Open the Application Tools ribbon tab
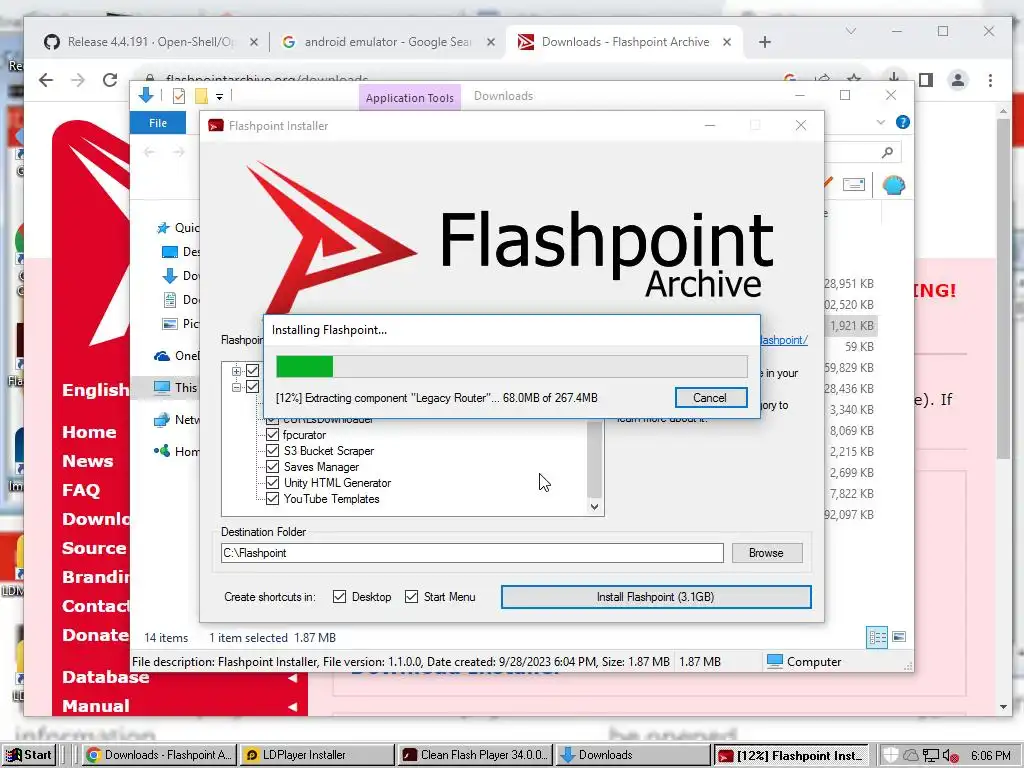The width and height of the screenshot is (1024, 768). point(409,98)
